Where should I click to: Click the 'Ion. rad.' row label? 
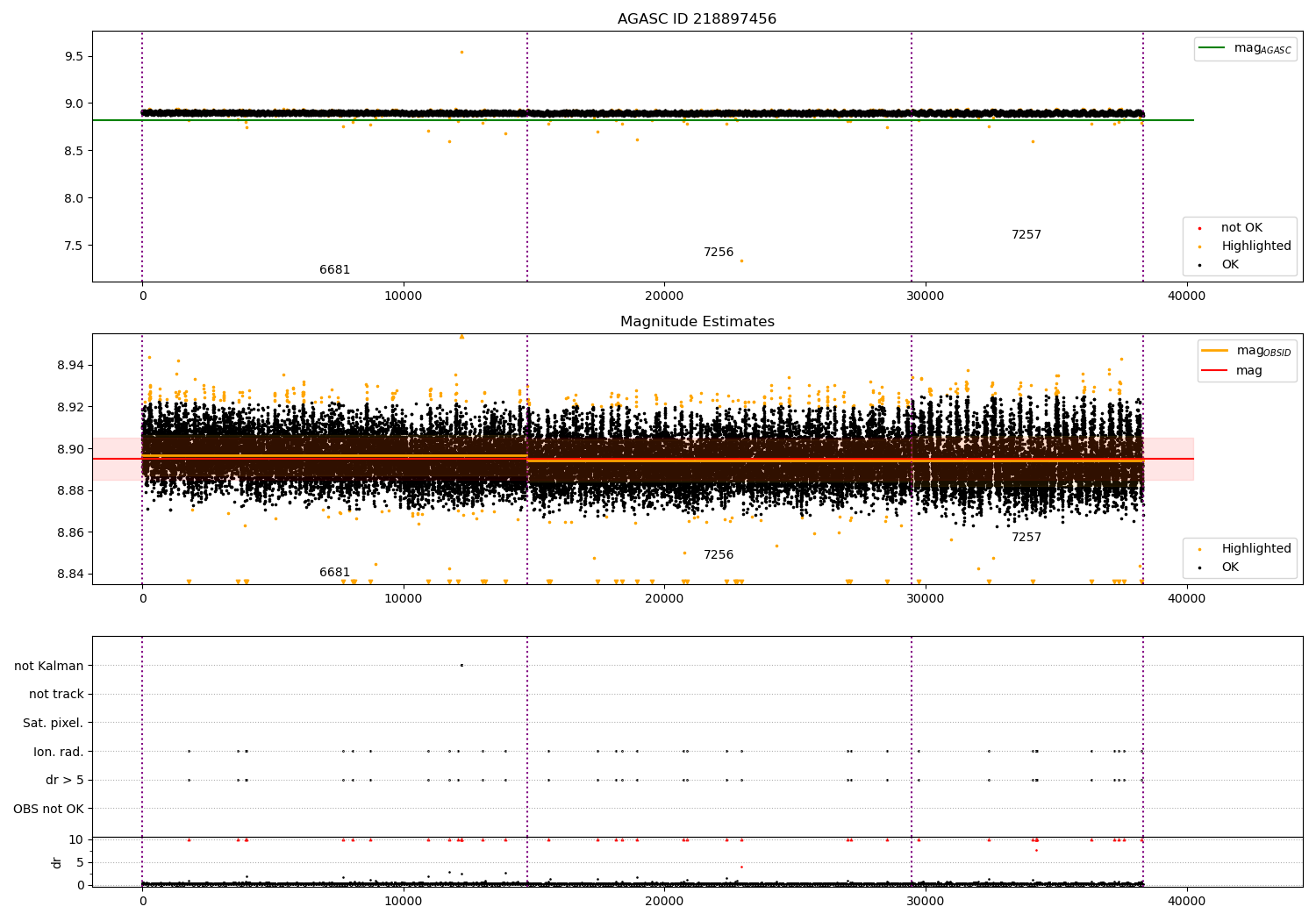59,752
